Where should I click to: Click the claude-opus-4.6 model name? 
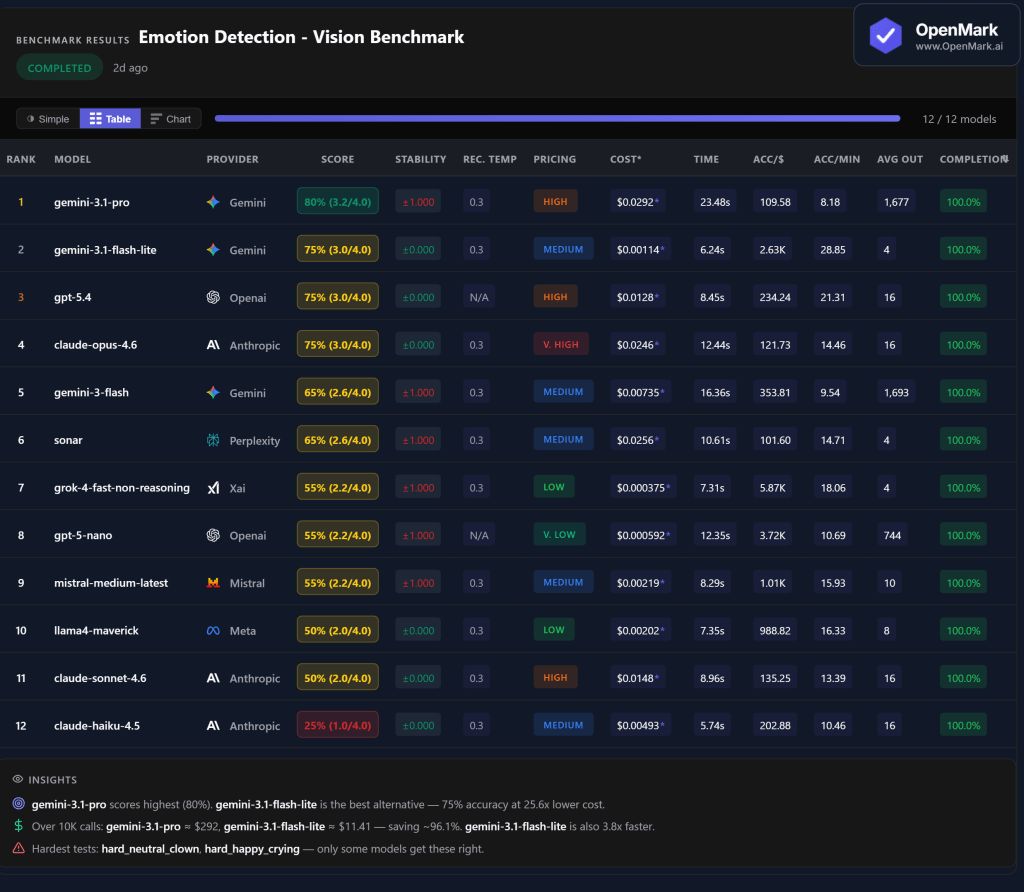click(x=95, y=345)
